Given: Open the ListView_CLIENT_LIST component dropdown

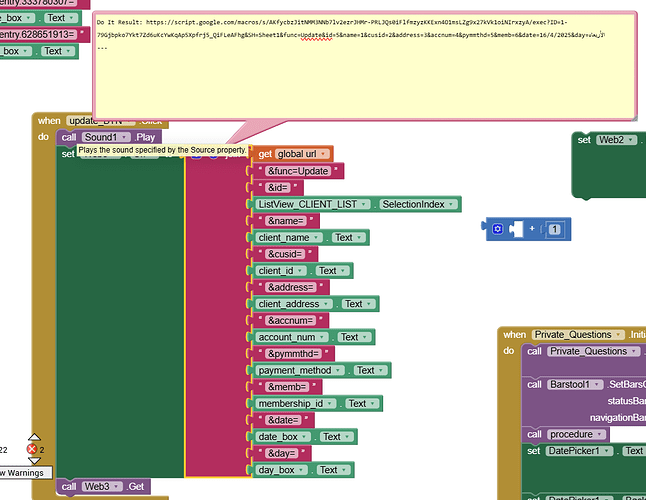Looking at the screenshot, I should [363, 204].
